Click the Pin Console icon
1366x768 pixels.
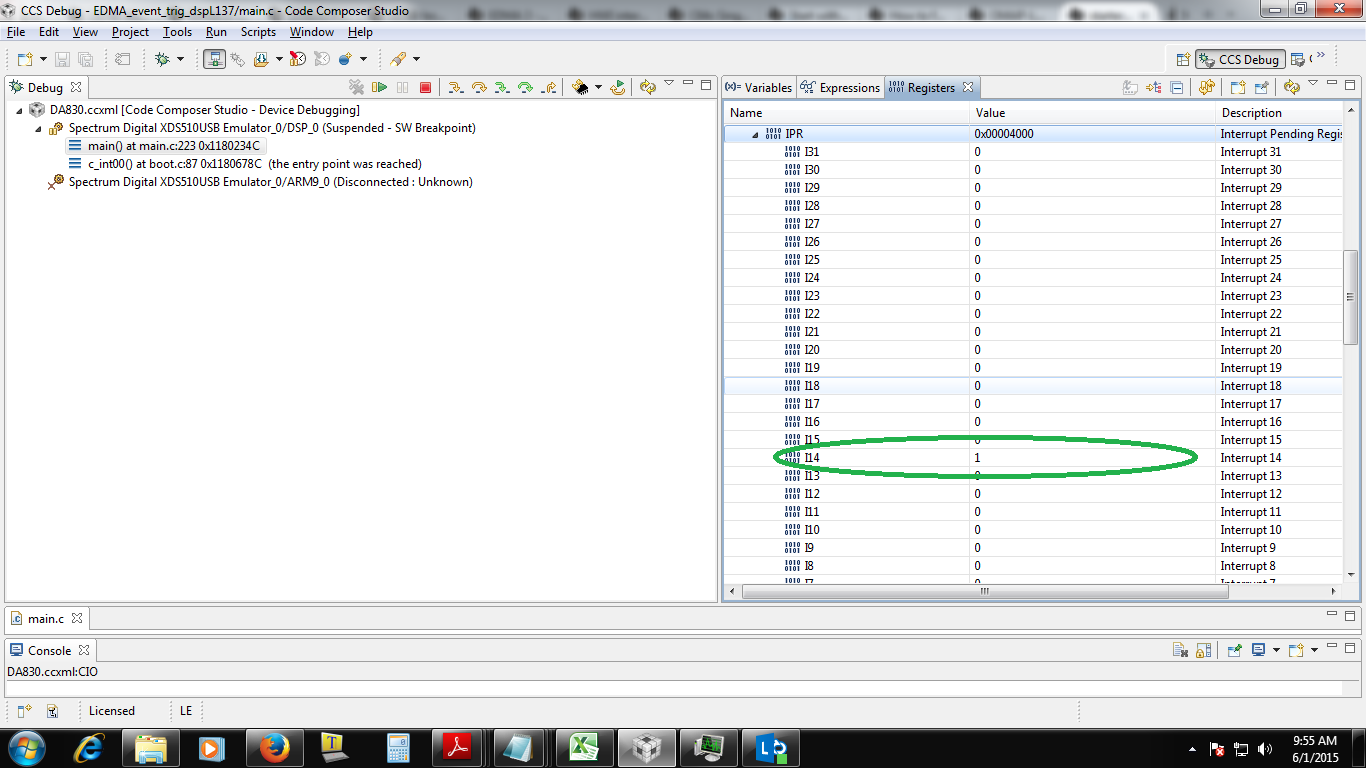(1234, 650)
